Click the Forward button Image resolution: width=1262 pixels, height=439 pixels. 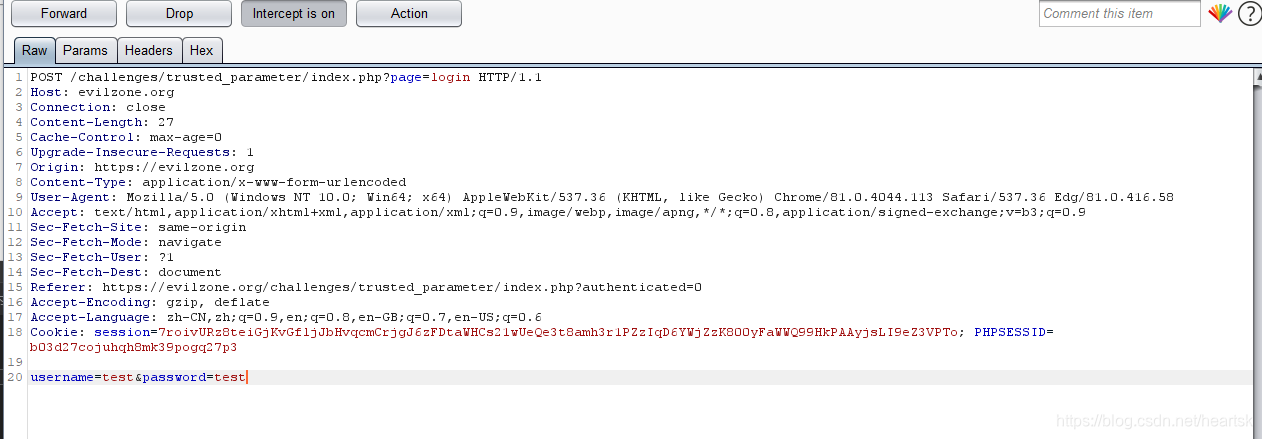tap(64, 14)
